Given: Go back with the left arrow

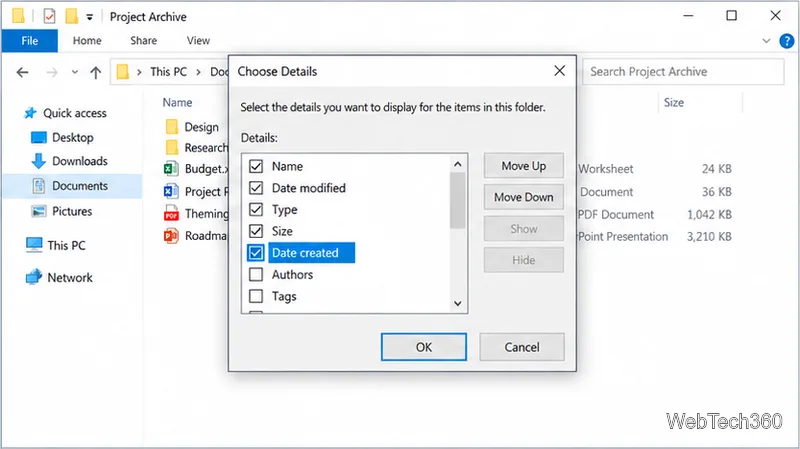Looking at the screenshot, I should point(22,72).
